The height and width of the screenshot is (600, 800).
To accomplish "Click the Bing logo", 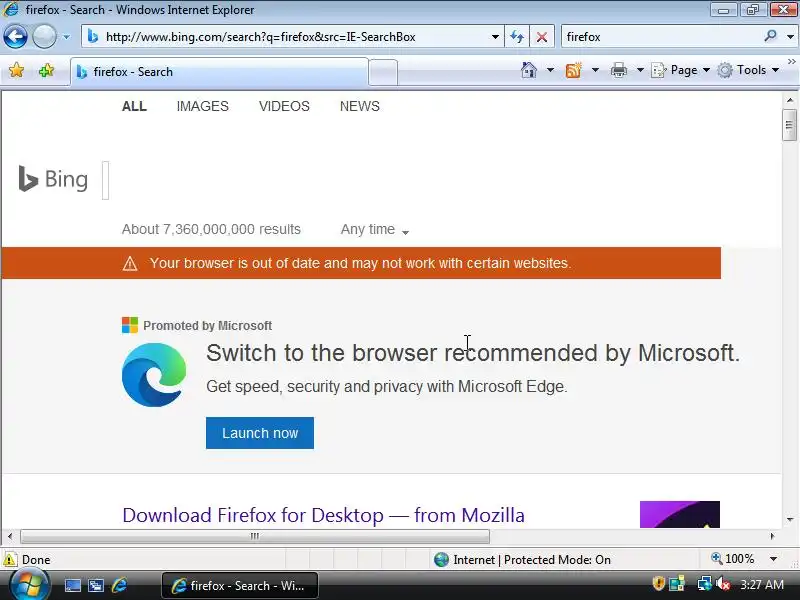I will [53, 179].
